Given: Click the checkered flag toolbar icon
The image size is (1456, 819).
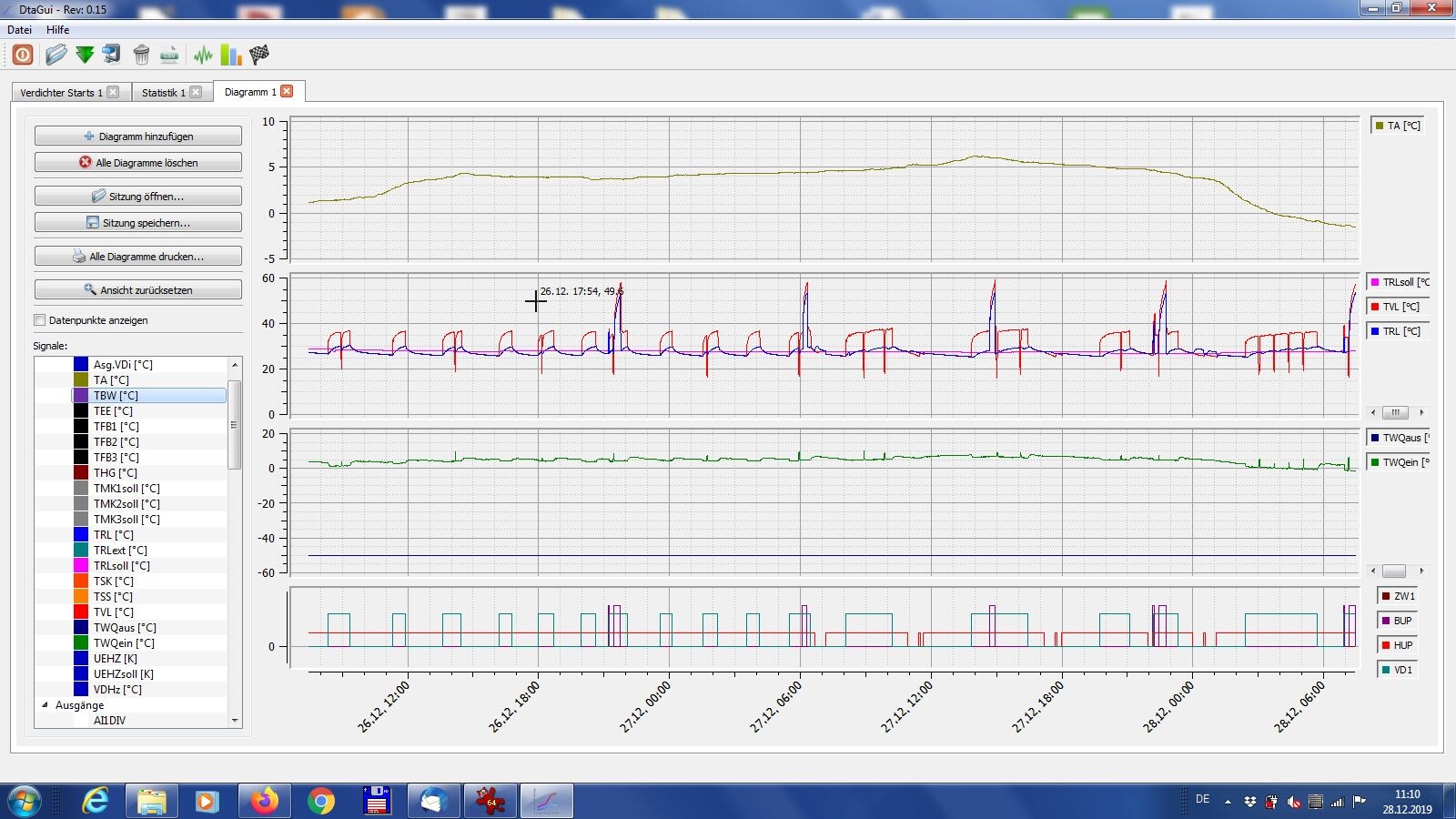Looking at the screenshot, I should (x=259, y=55).
